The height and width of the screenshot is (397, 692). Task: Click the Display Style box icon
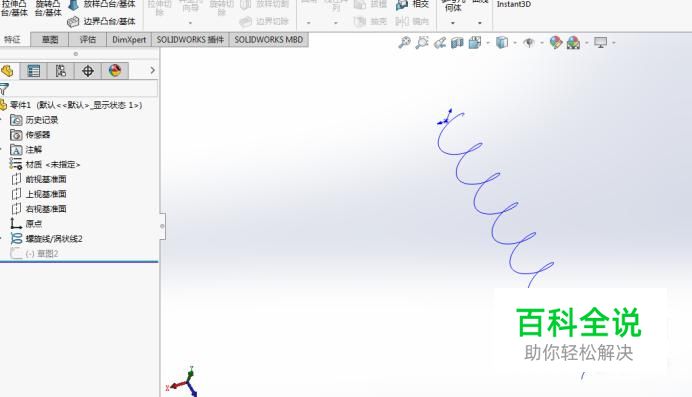click(x=502, y=42)
